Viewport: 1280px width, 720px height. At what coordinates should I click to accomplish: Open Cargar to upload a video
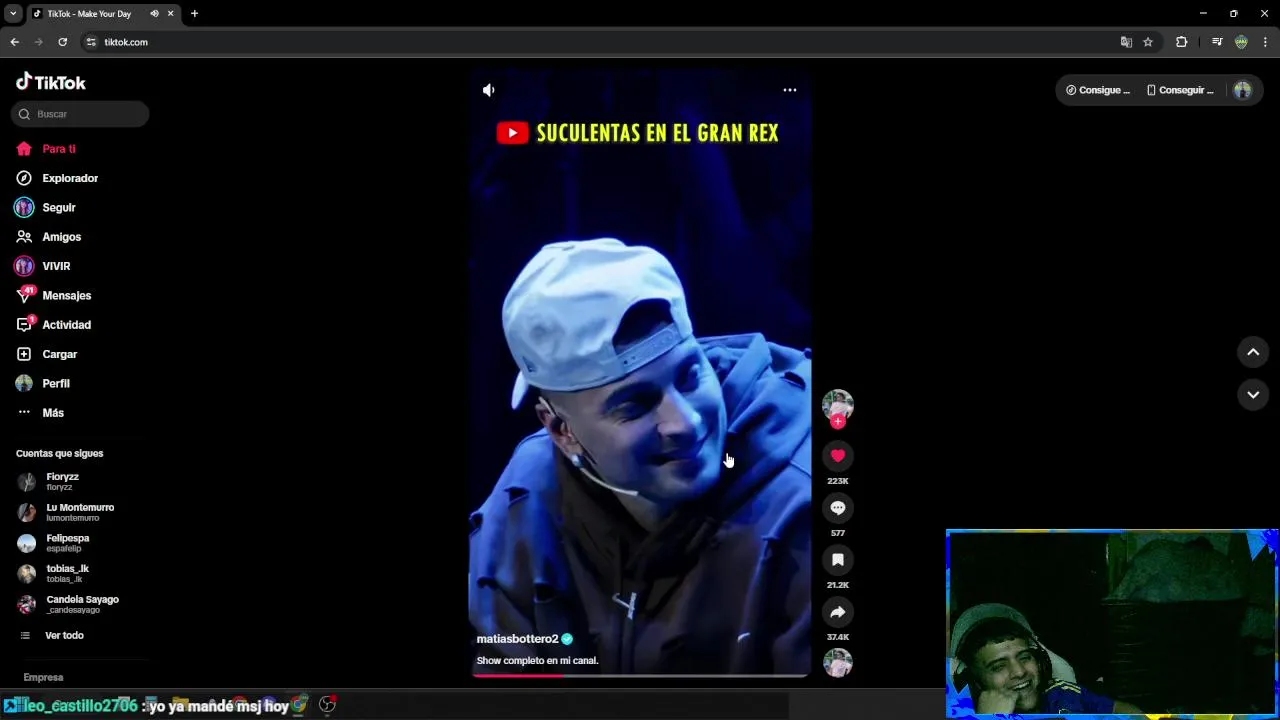(x=47, y=354)
